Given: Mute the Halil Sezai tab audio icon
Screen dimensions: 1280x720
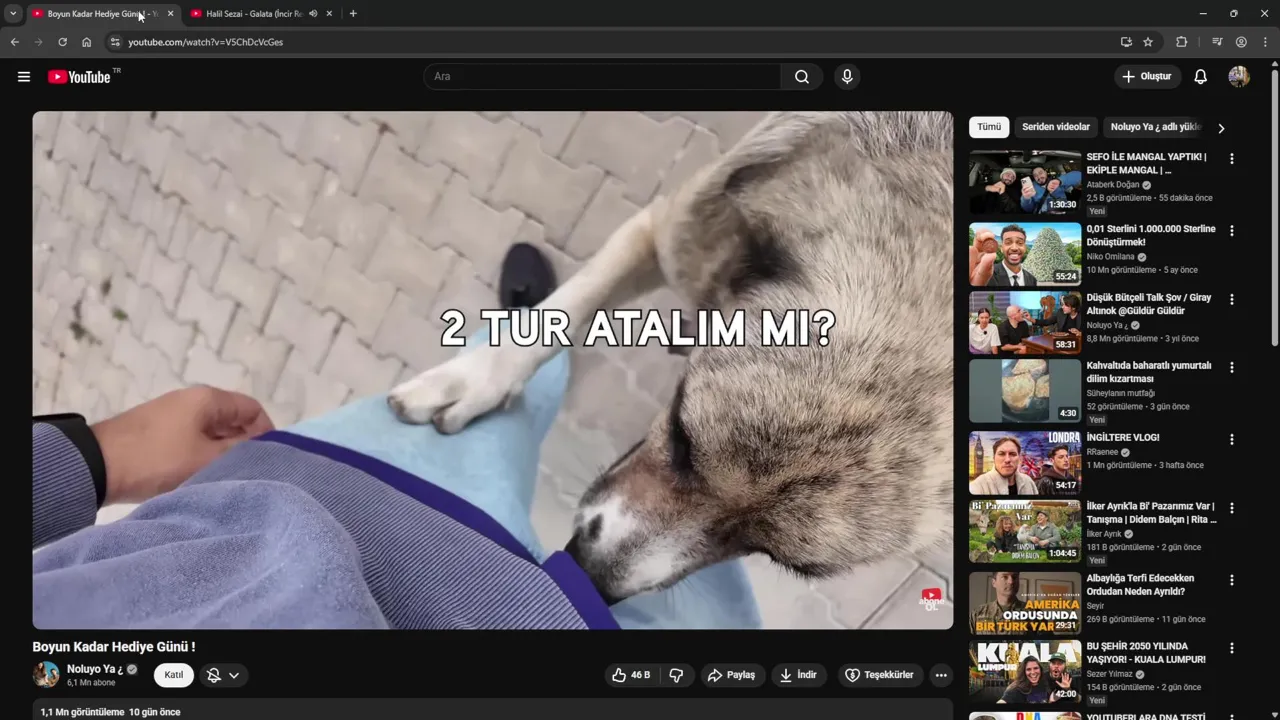Looking at the screenshot, I should pyautogui.click(x=313, y=14).
